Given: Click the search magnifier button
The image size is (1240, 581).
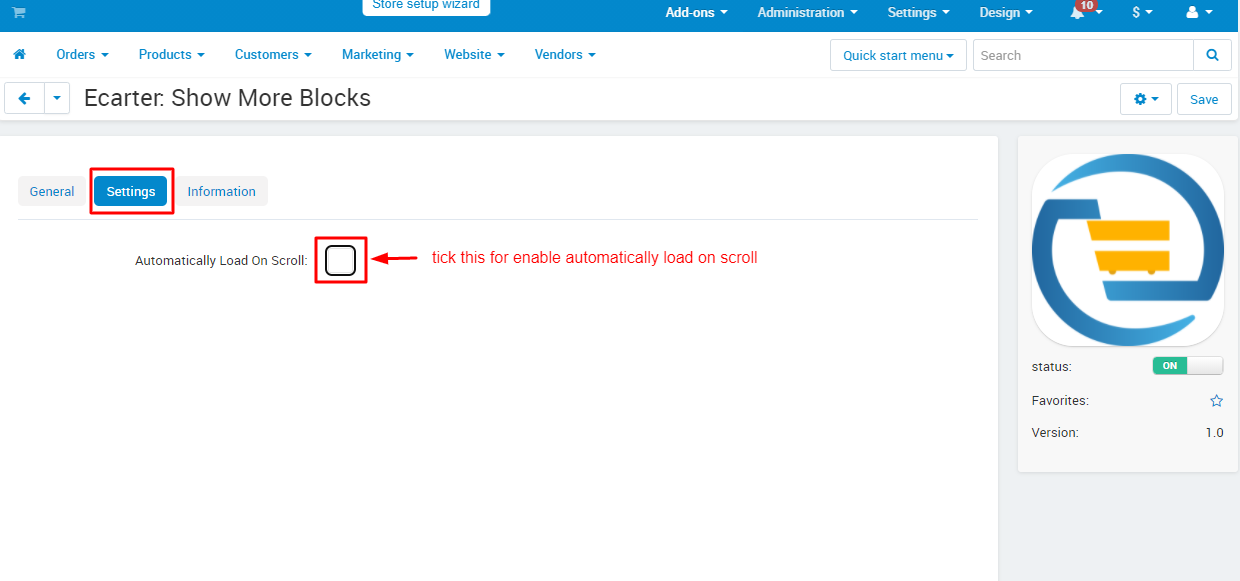Looking at the screenshot, I should 1212,55.
